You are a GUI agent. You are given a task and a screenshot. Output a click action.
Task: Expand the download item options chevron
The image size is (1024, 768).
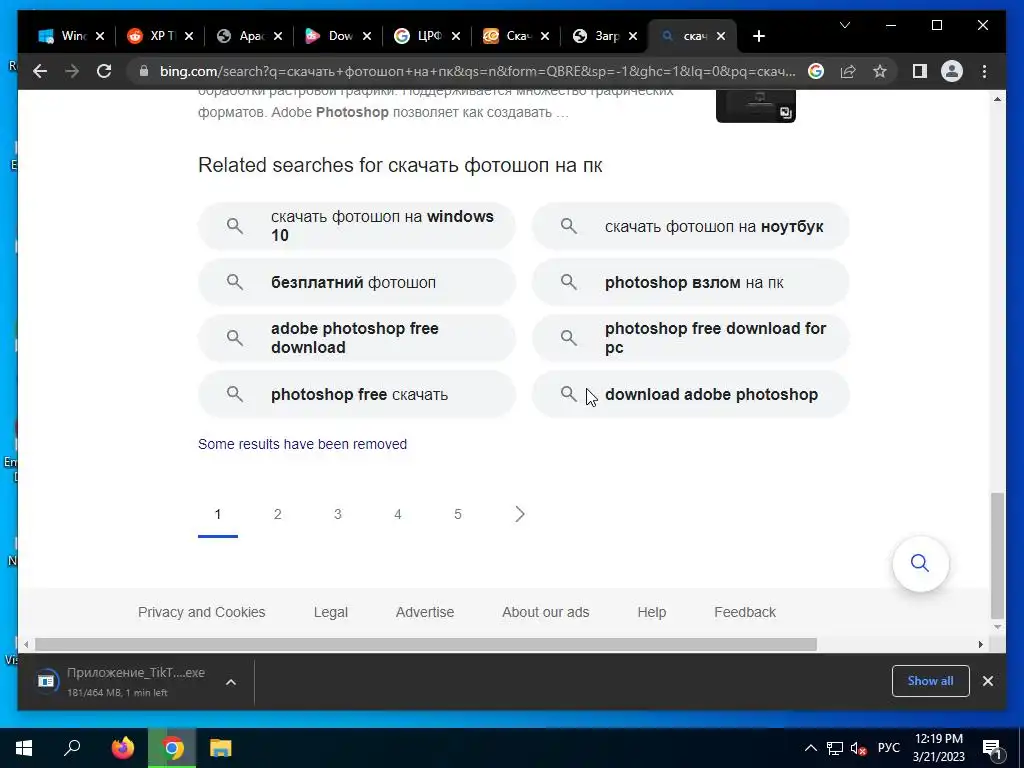click(231, 682)
